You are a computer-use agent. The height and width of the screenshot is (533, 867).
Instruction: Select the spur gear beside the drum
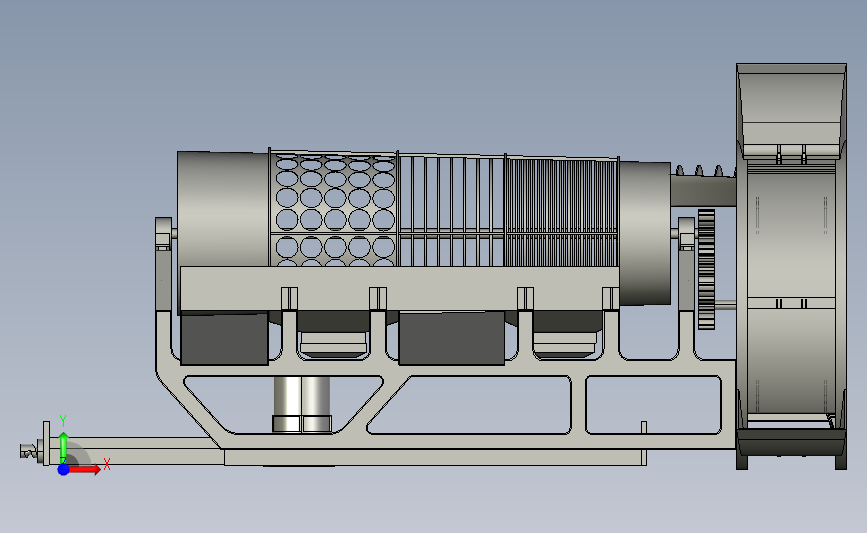tap(706, 269)
